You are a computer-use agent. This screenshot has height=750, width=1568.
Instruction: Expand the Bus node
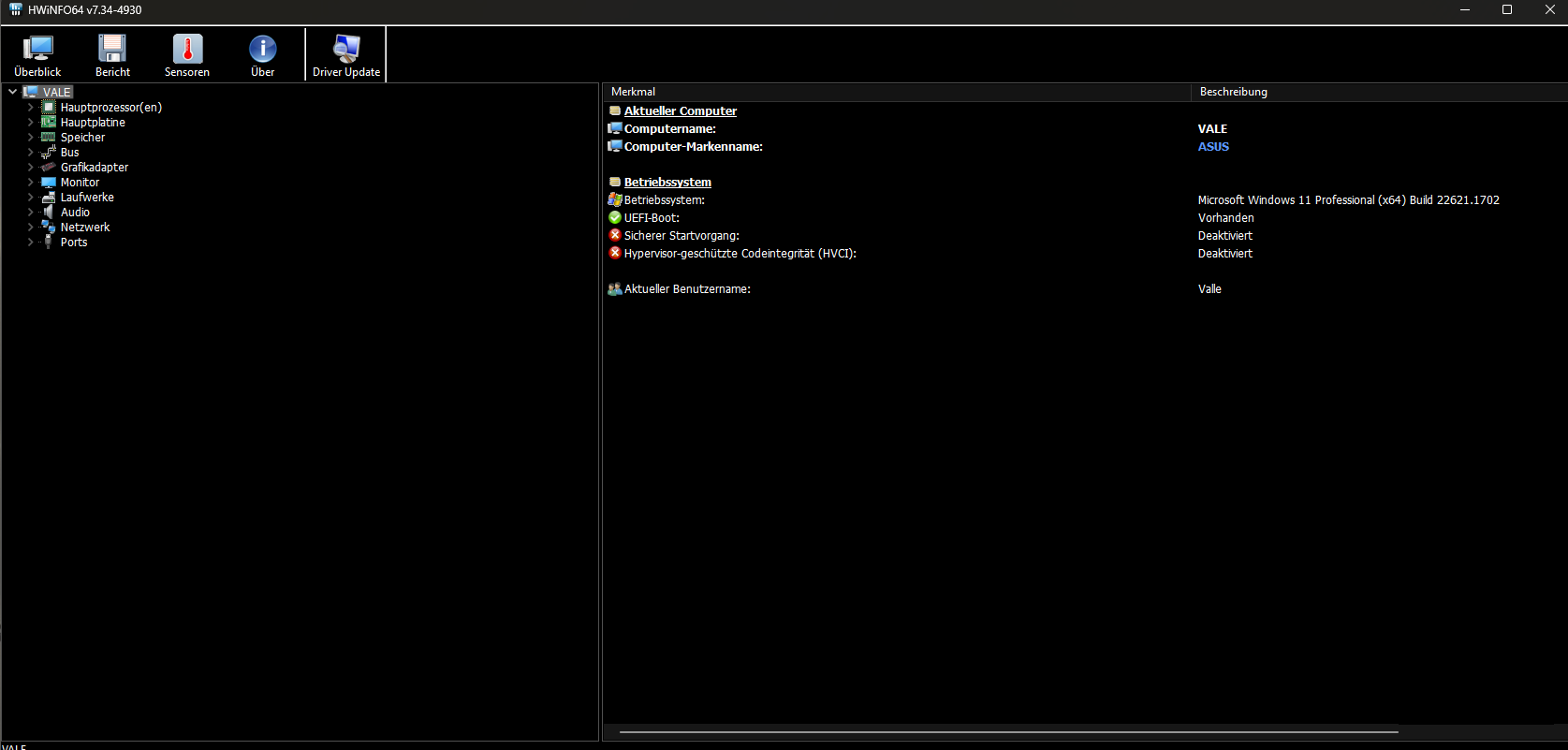[30, 152]
